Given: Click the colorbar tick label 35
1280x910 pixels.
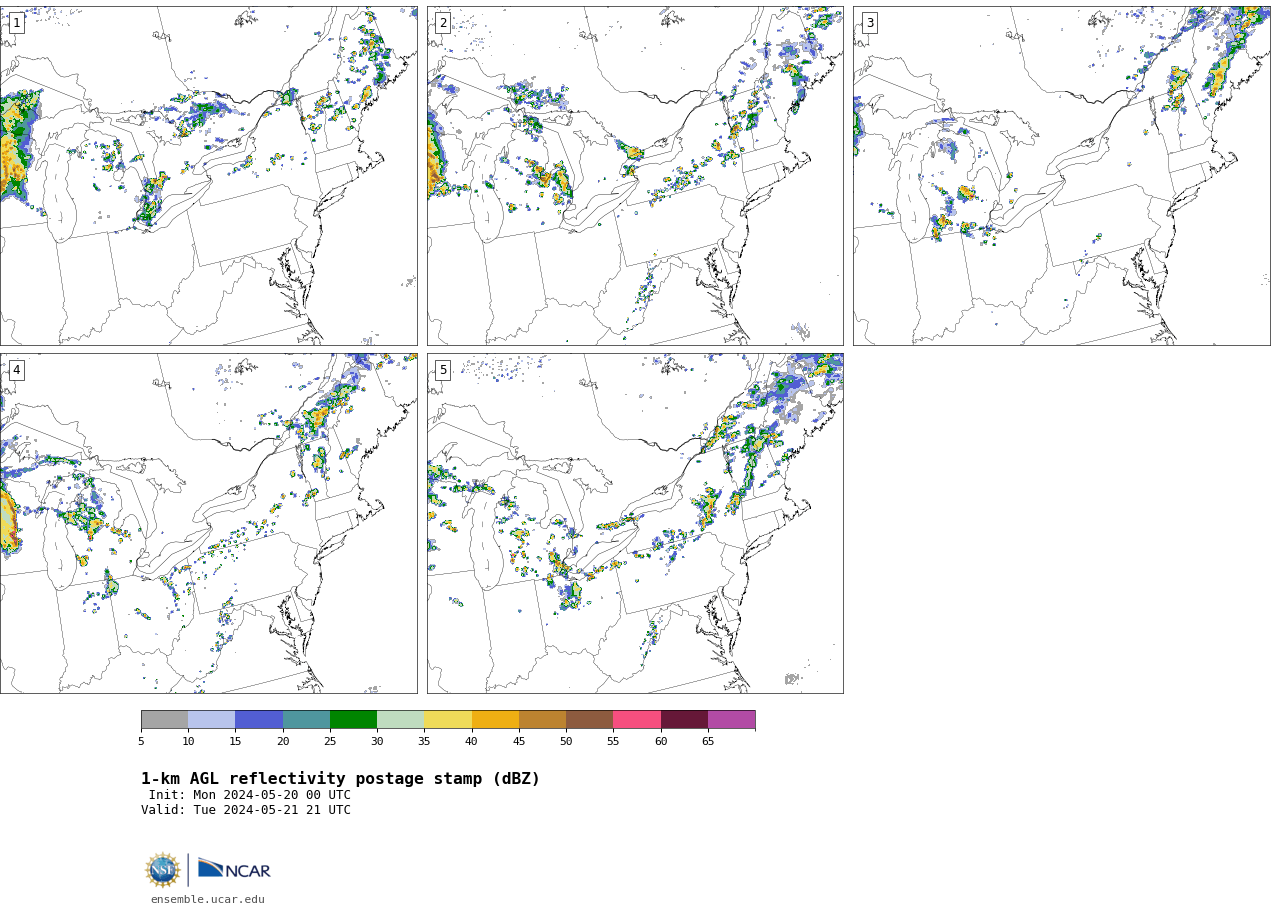Looking at the screenshot, I should click(x=424, y=742).
